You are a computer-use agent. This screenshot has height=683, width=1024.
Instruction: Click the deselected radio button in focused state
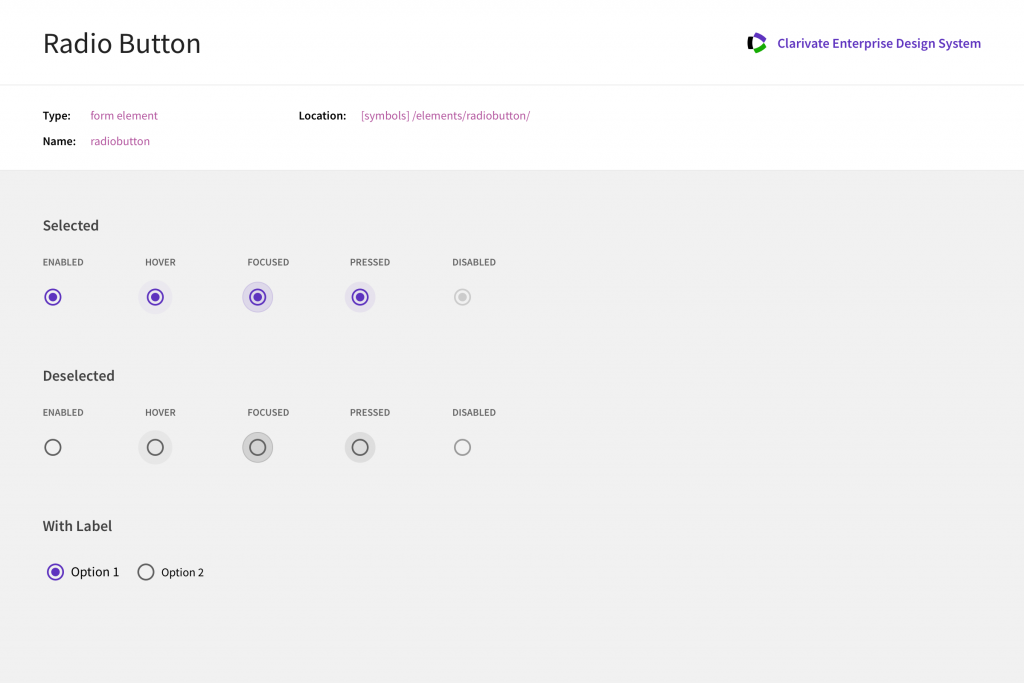point(257,447)
